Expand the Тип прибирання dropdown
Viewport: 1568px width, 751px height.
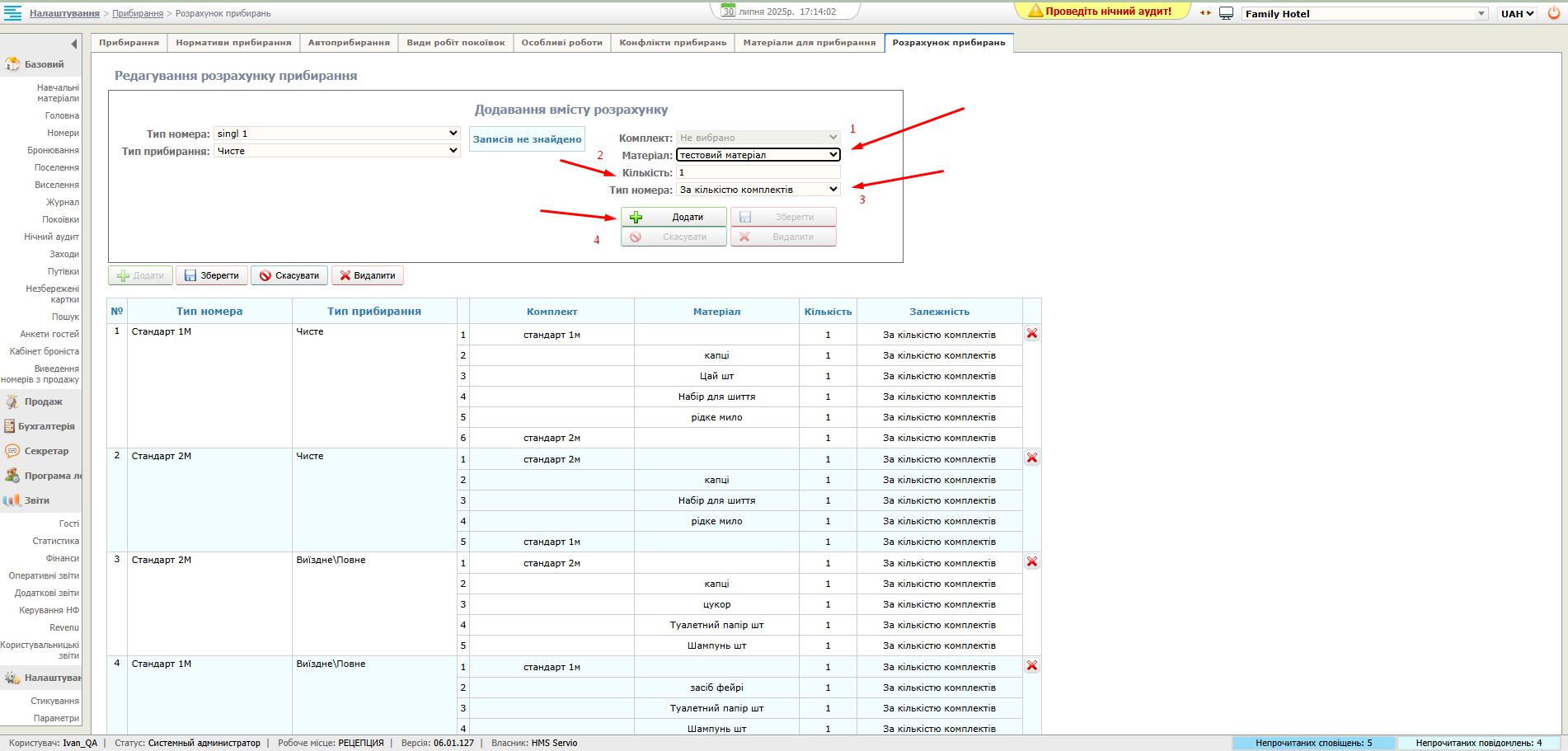pyautogui.click(x=336, y=151)
